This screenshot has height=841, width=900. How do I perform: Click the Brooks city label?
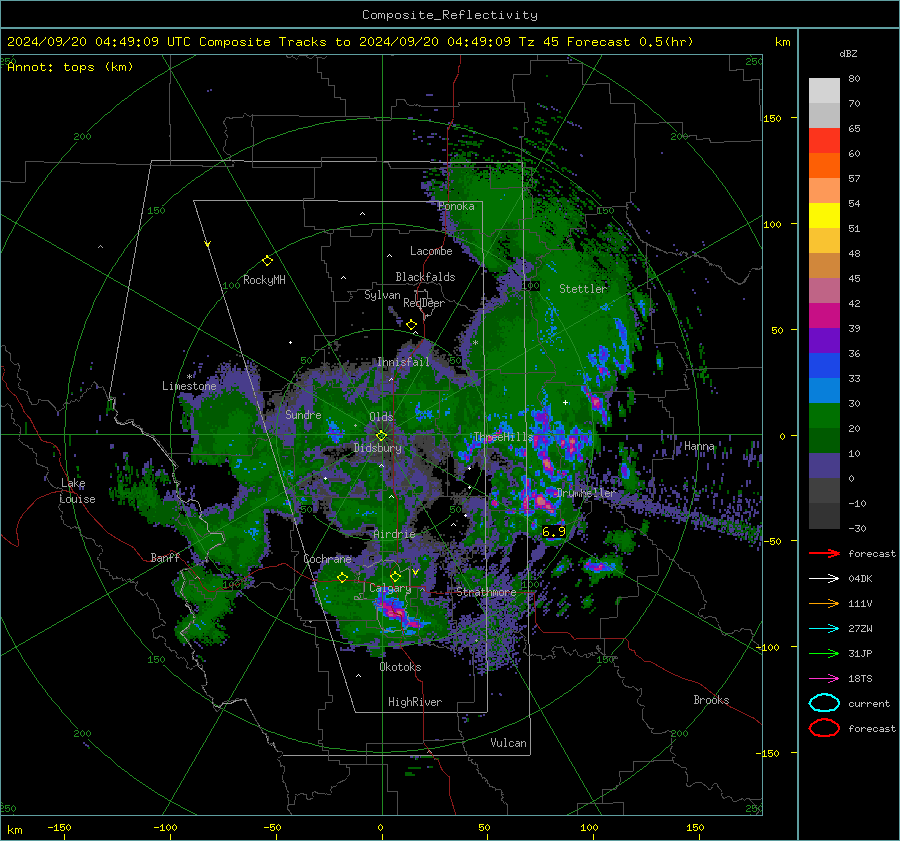click(x=711, y=700)
